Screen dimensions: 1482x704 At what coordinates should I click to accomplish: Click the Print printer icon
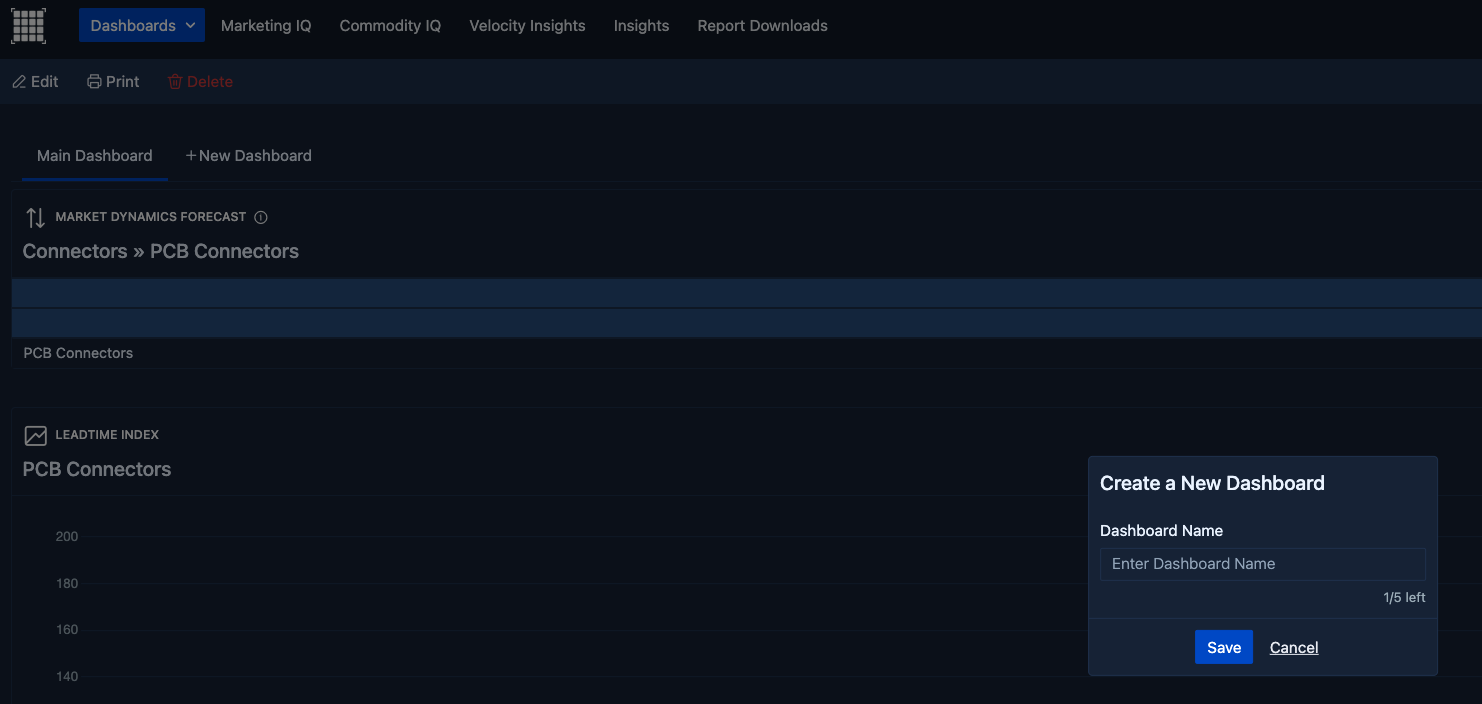point(91,81)
